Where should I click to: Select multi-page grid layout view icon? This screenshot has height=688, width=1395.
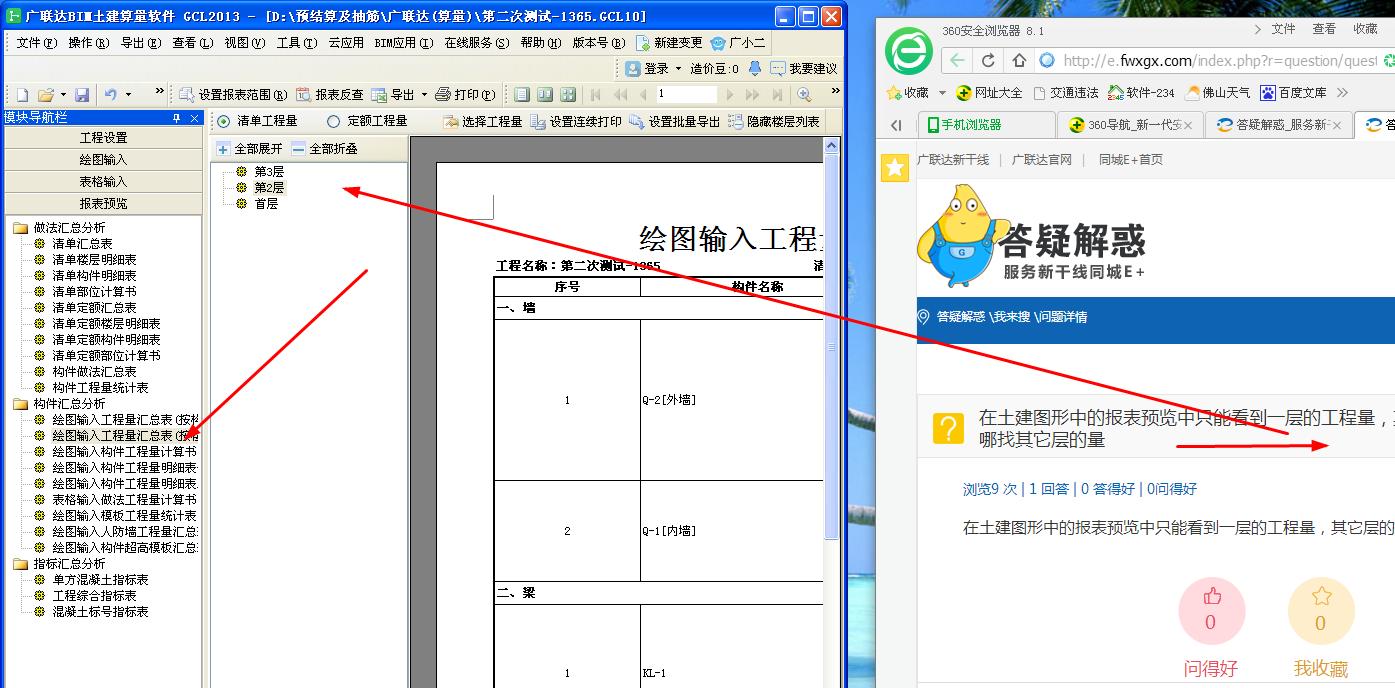click(x=568, y=95)
